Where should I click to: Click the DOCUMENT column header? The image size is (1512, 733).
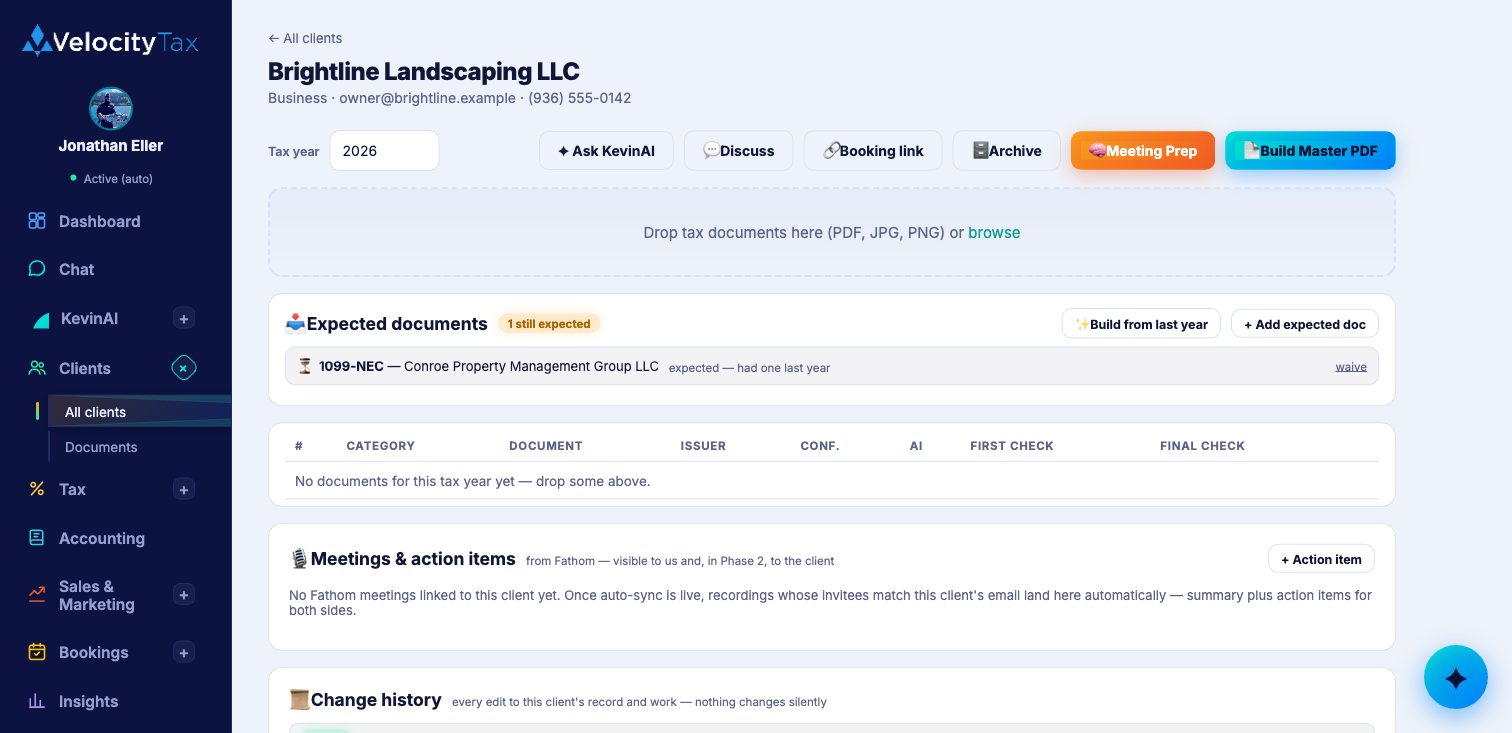pos(545,446)
